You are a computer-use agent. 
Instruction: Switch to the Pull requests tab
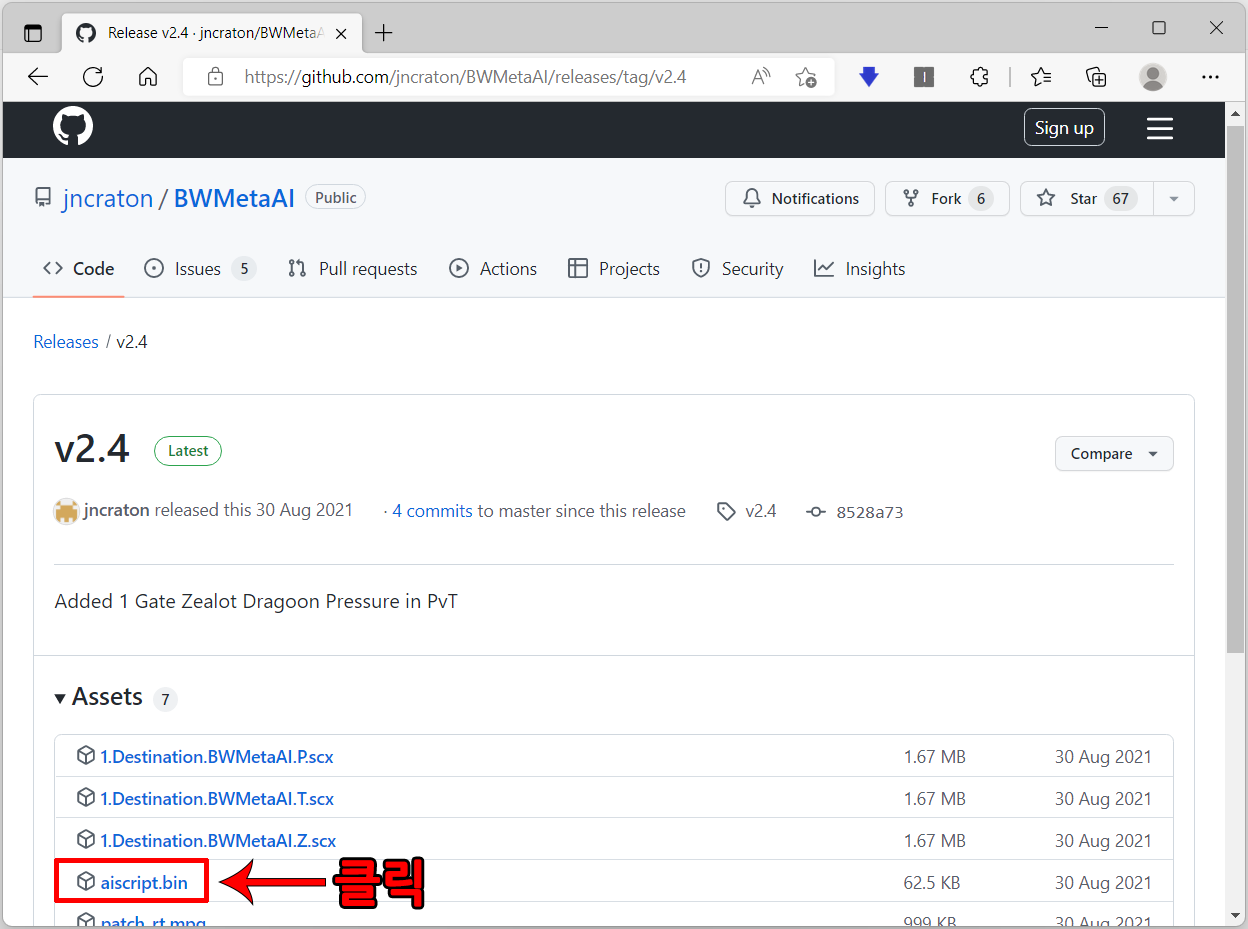click(x=352, y=268)
